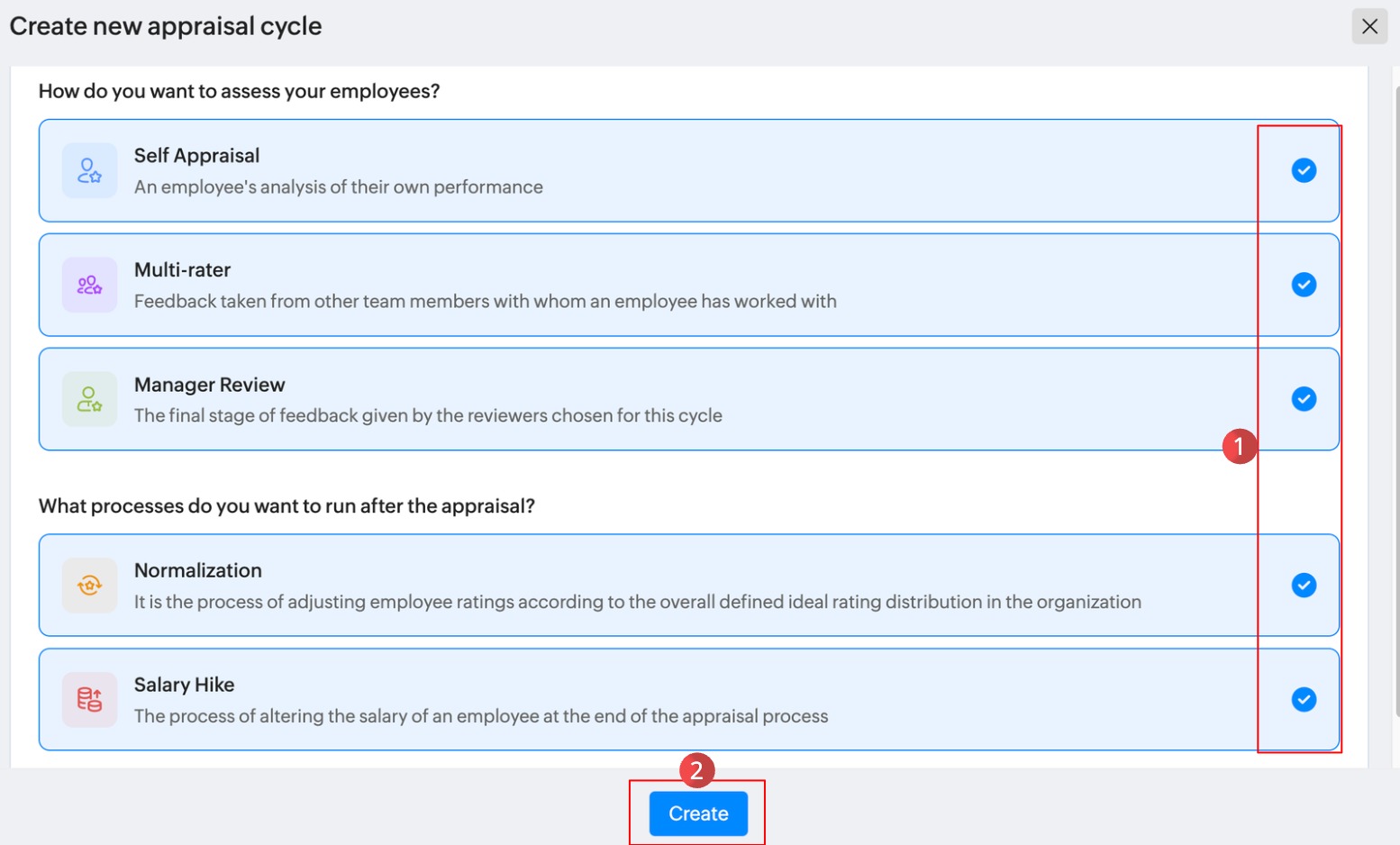Click the Create button

(698, 813)
